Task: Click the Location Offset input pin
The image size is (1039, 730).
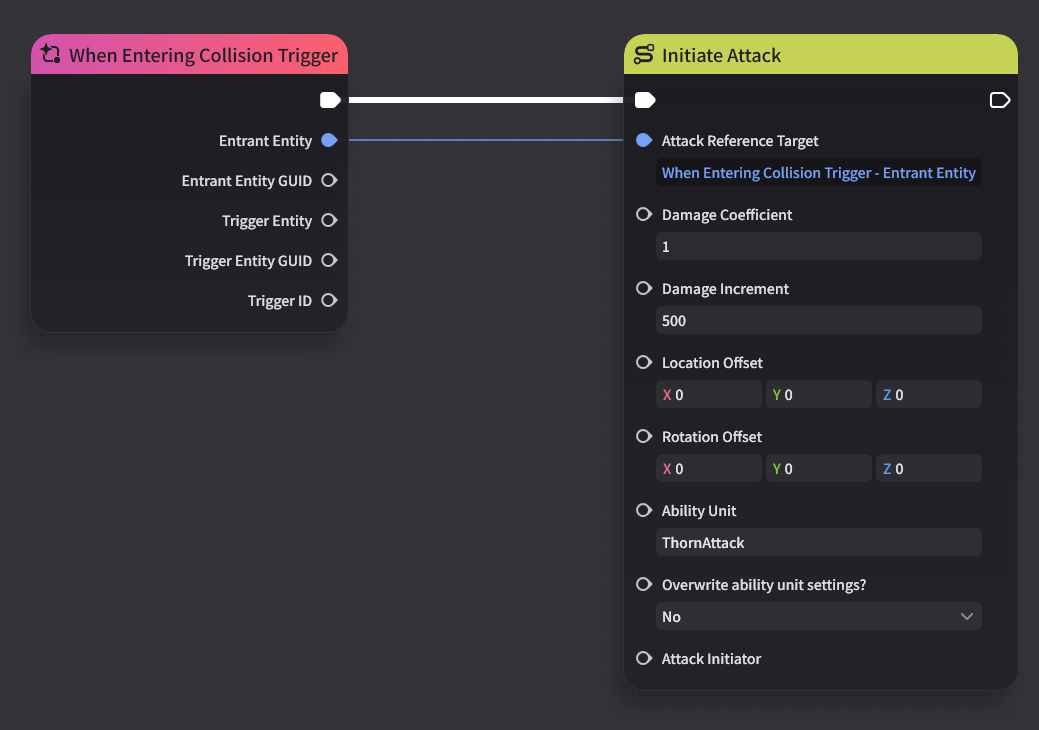Action: point(643,362)
